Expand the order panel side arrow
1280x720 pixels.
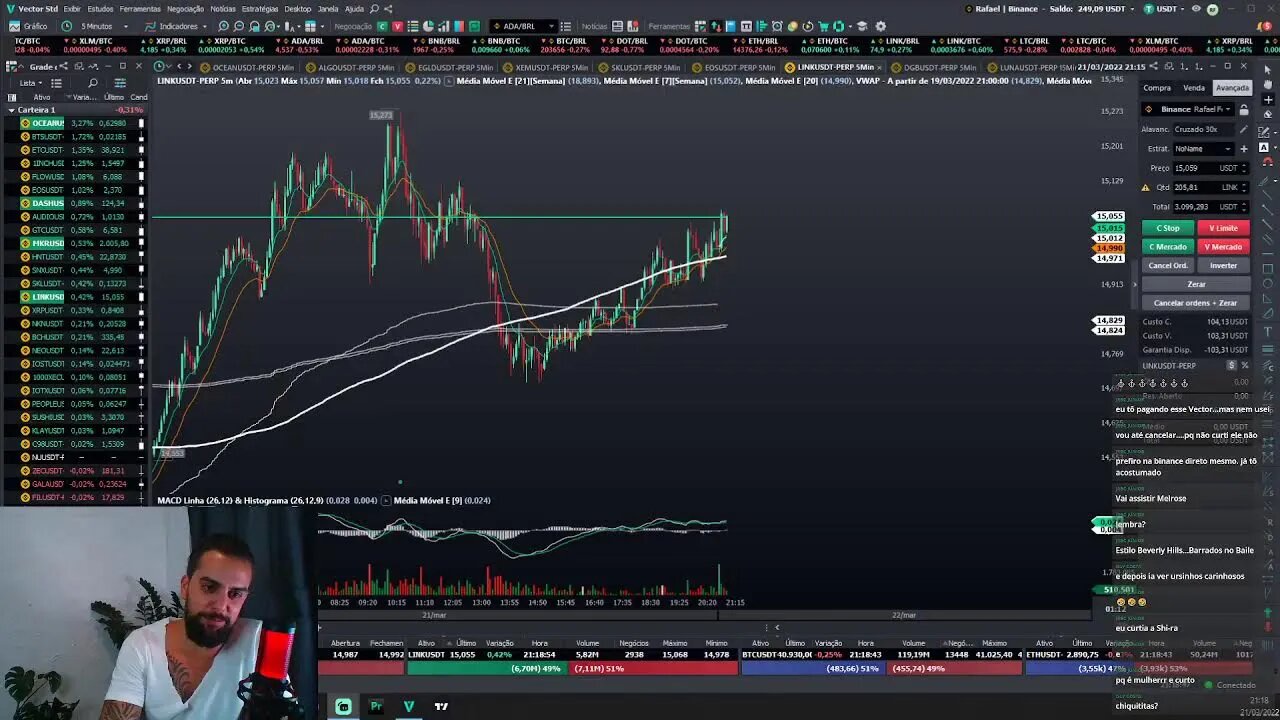(1134, 284)
